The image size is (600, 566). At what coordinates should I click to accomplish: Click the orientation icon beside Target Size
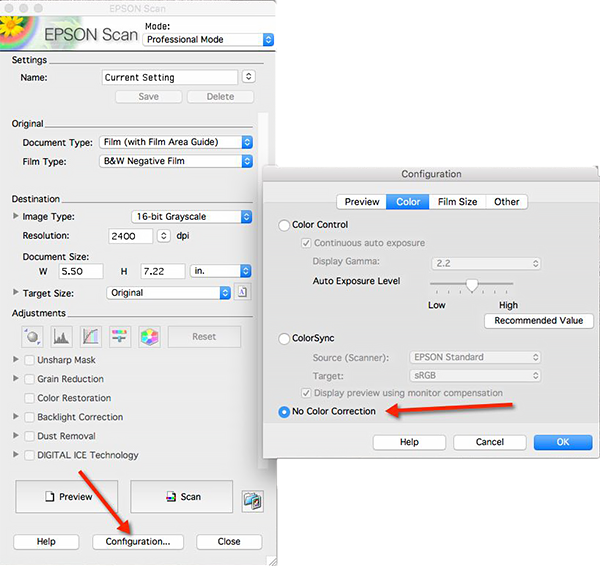click(242, 293)
